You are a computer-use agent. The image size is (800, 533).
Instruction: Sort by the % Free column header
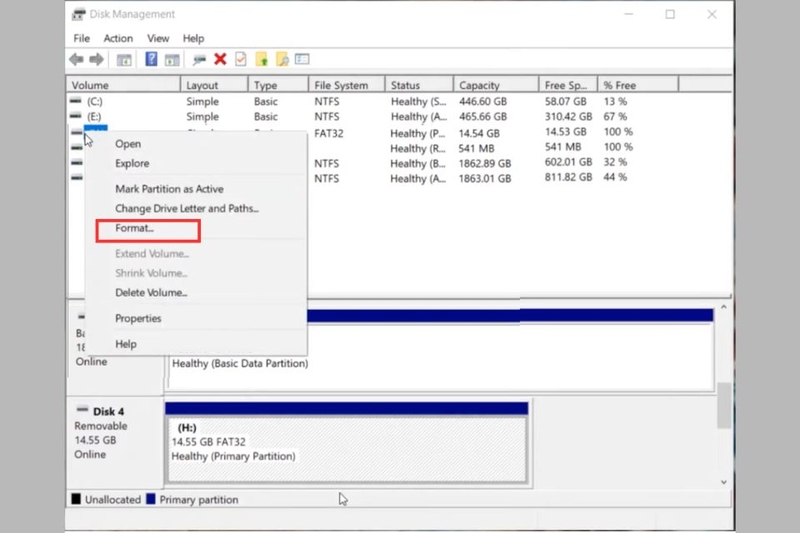[x=638, y=85]
